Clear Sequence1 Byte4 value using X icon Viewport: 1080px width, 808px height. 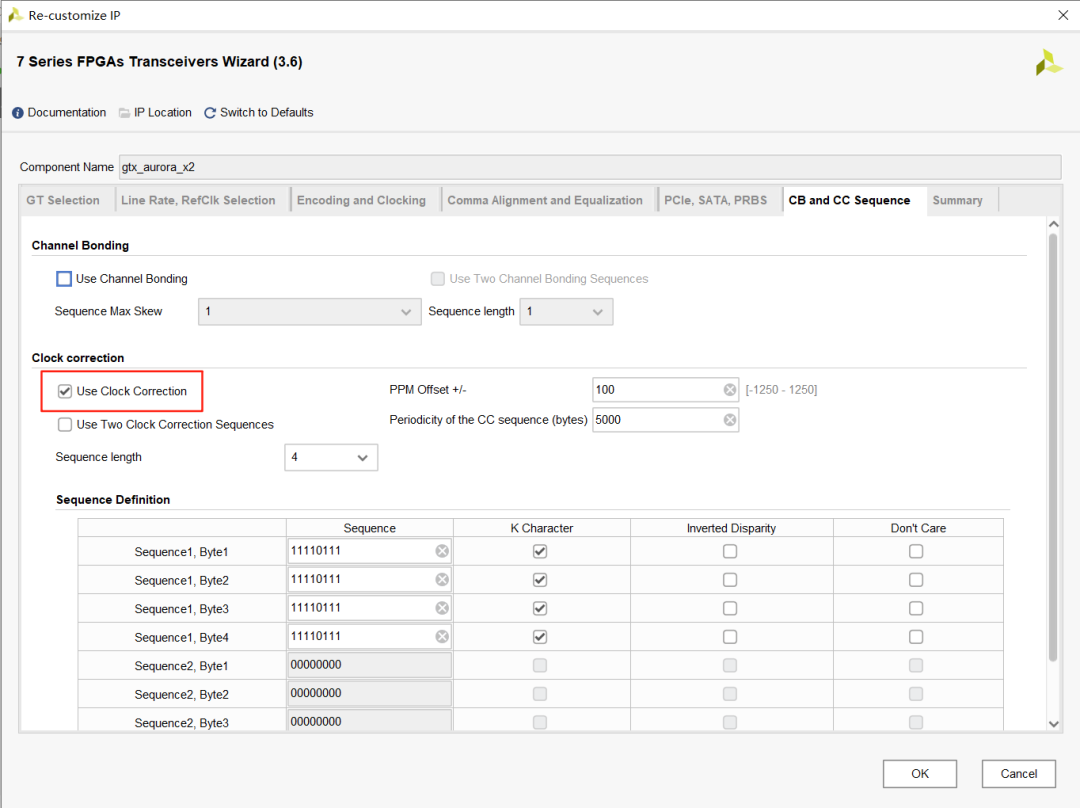pyautogui.click(x=442, y=637)
